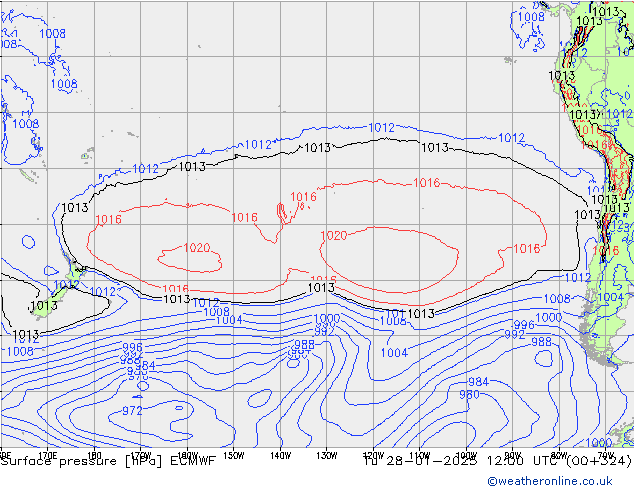
Task: Click the 170E longitude label
Action: coord(47,455)
